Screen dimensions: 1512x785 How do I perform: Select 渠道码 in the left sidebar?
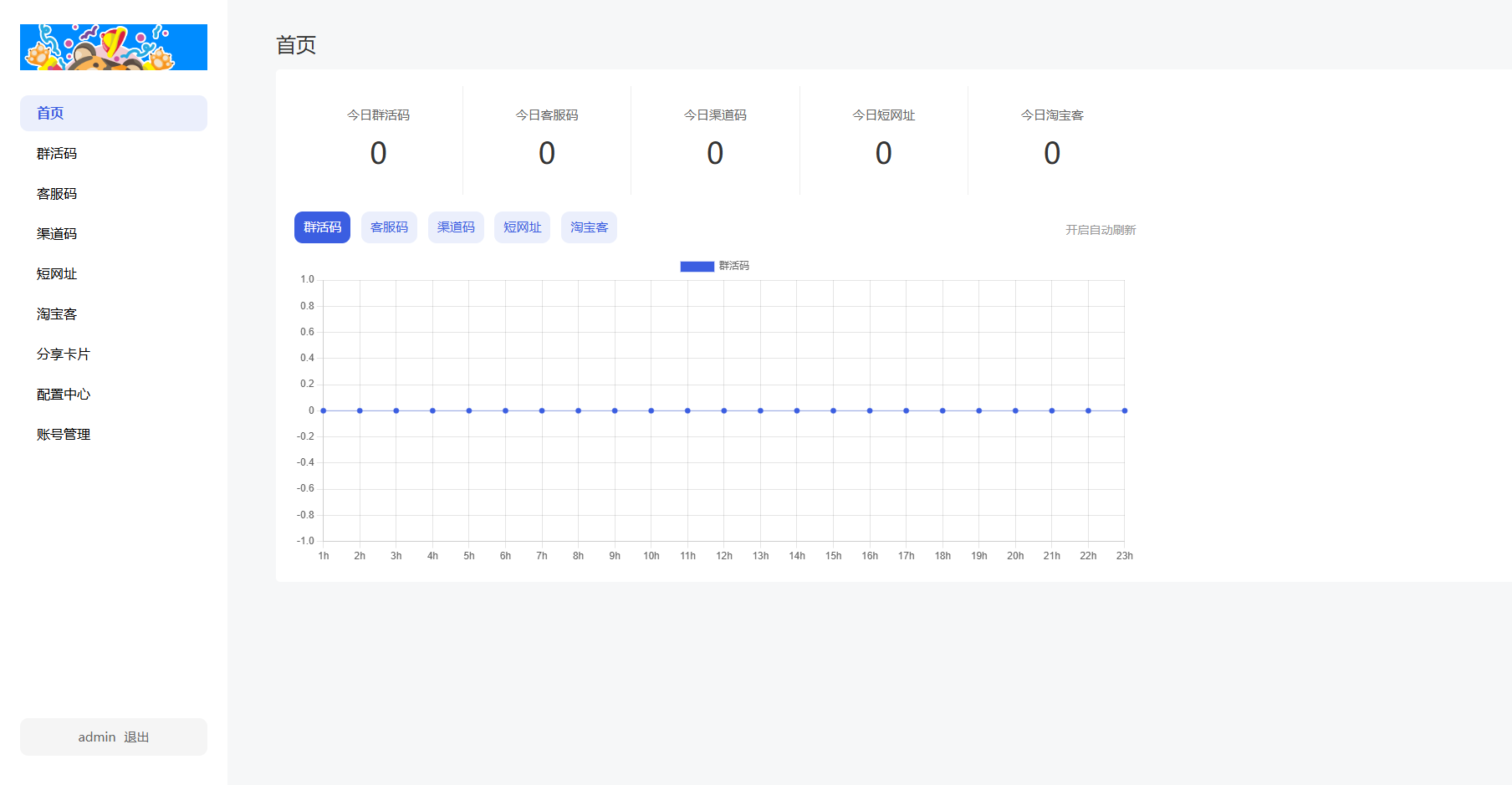(57, 234)
